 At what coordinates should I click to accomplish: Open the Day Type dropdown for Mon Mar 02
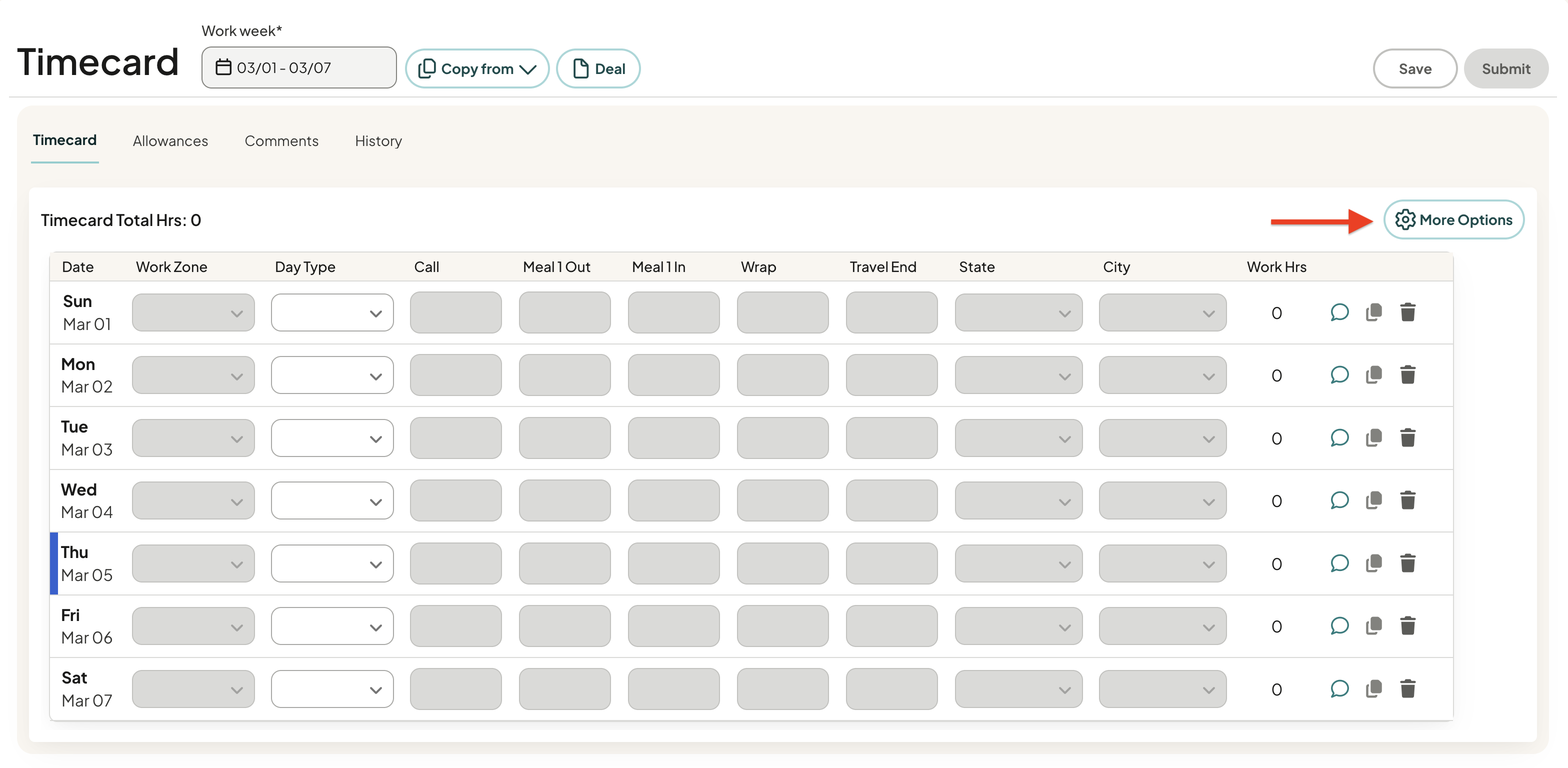(x=332, y=375)
